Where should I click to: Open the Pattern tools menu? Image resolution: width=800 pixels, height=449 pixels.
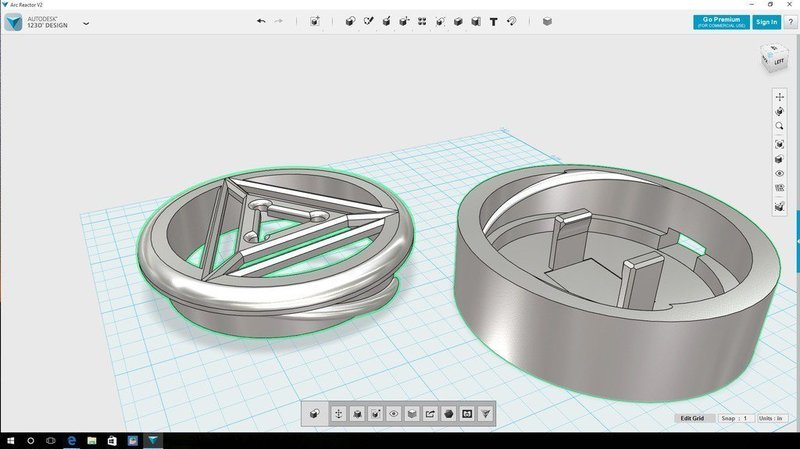click(422, 21)
